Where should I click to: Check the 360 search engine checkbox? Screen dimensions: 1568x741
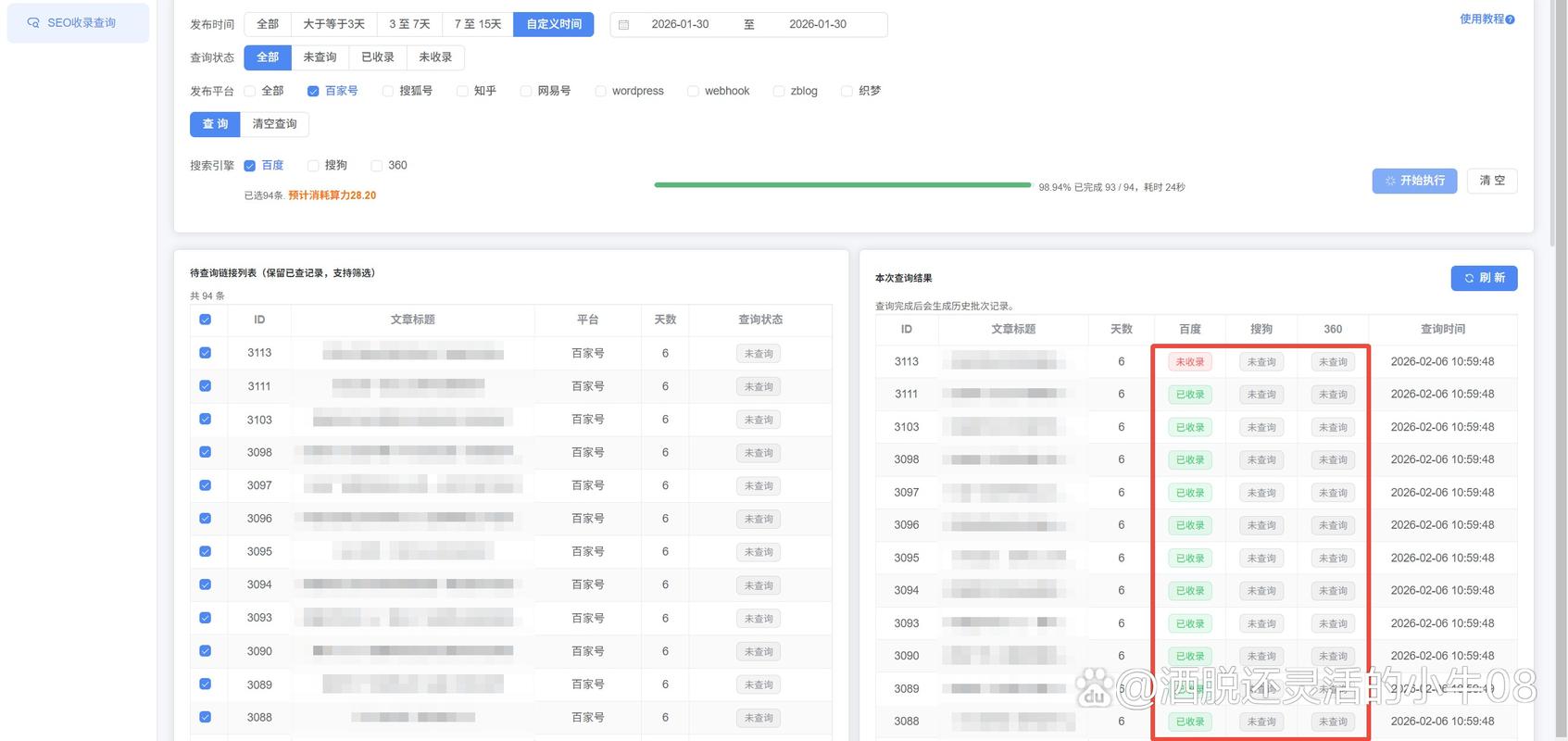coord(376,166)
